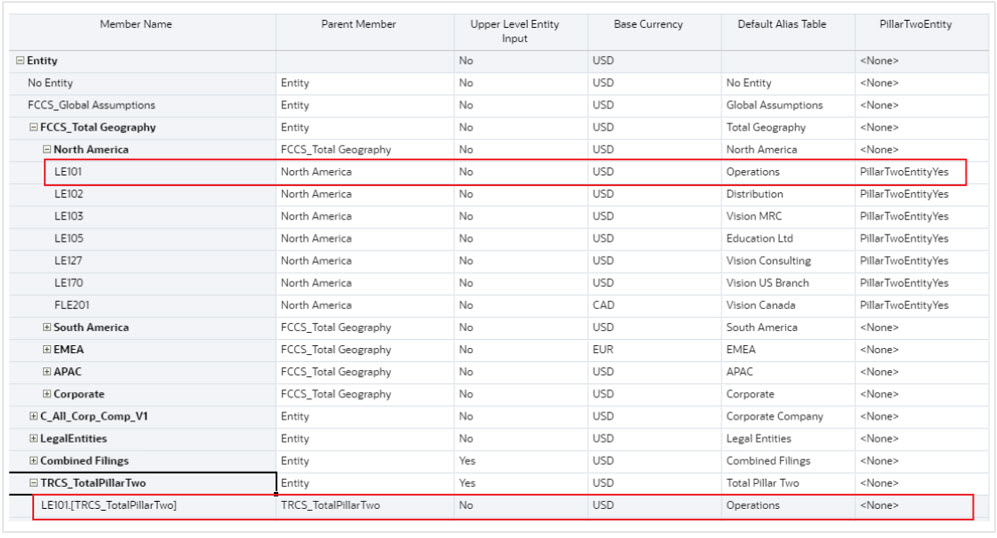Collapse FCCS_Total Geography node
Viewport: 997px width, 538px height.
coord(33,127)
